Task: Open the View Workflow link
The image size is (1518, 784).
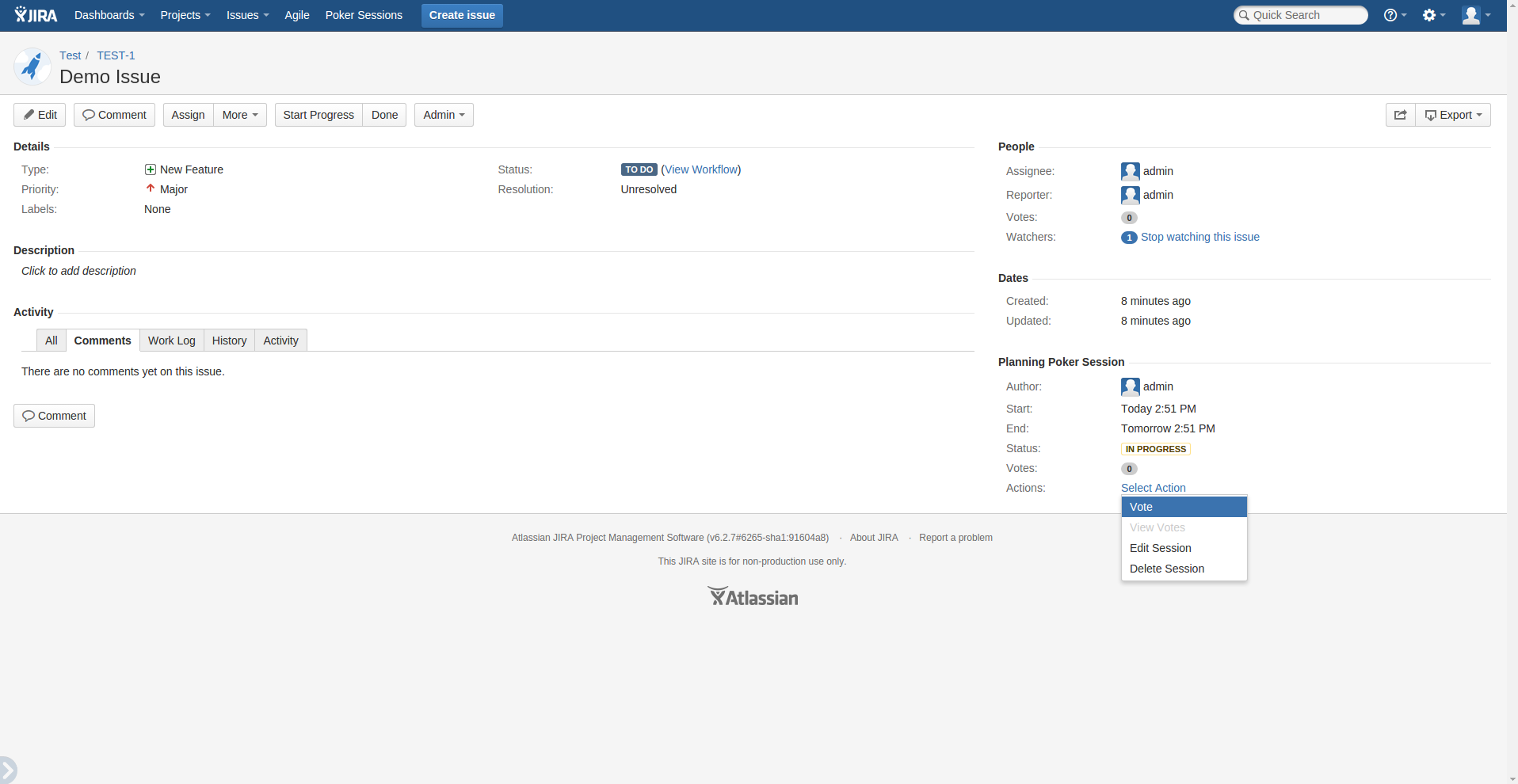Action: 701,169
